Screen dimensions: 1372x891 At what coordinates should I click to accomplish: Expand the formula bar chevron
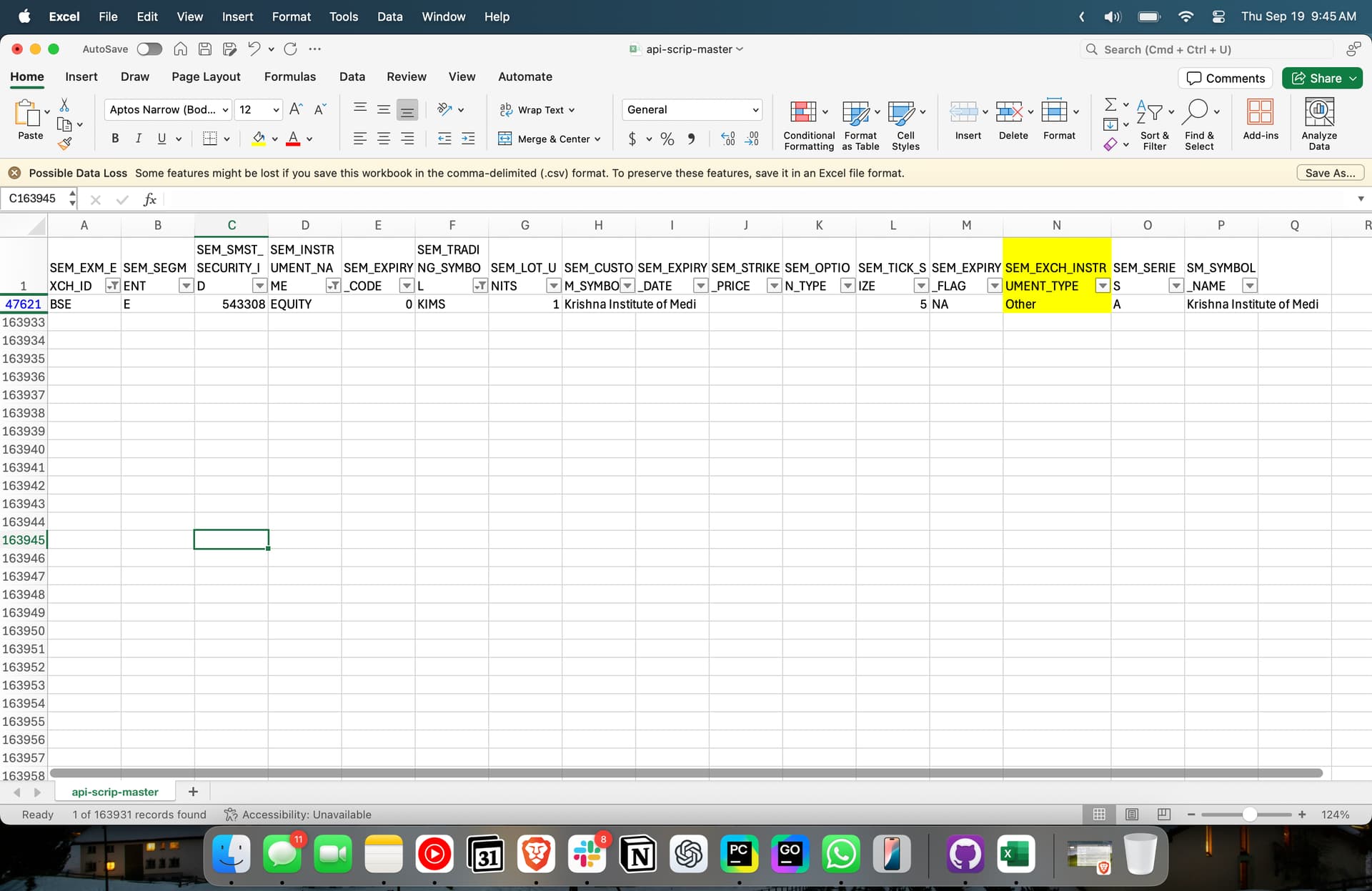[x=1361, y=199]
